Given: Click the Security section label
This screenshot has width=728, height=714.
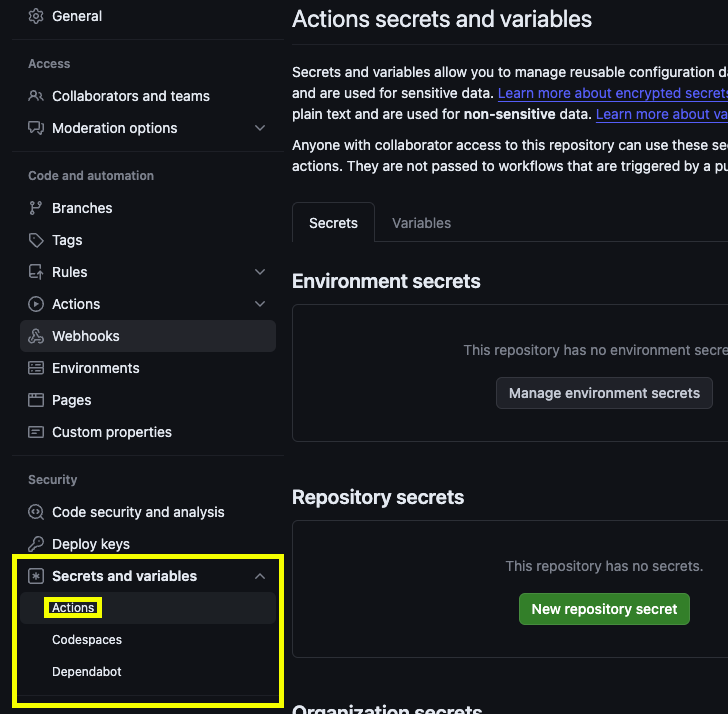Looking at the screenshot, I should point(52,480).
